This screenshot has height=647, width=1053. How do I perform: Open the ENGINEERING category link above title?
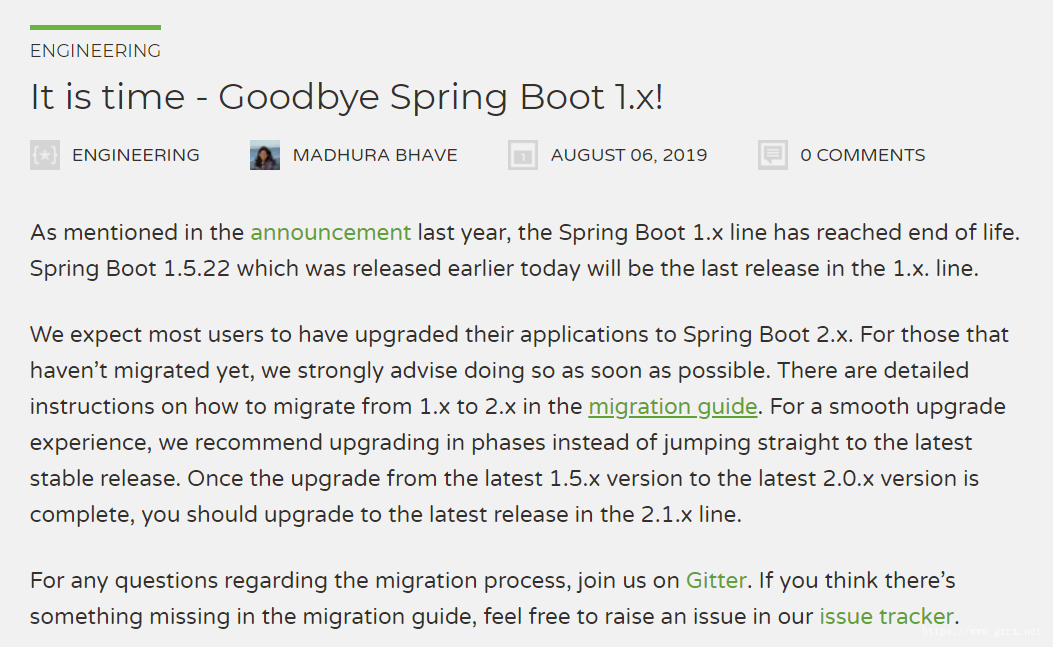click(95, 51)
